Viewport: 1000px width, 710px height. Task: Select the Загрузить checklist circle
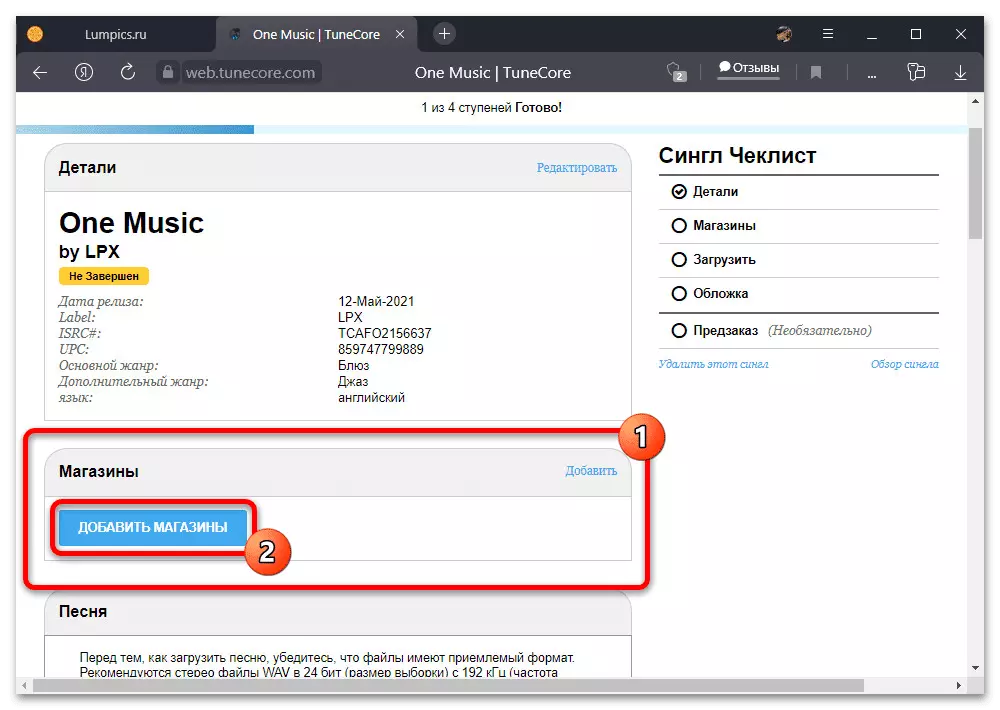click(x=679, y=260)
